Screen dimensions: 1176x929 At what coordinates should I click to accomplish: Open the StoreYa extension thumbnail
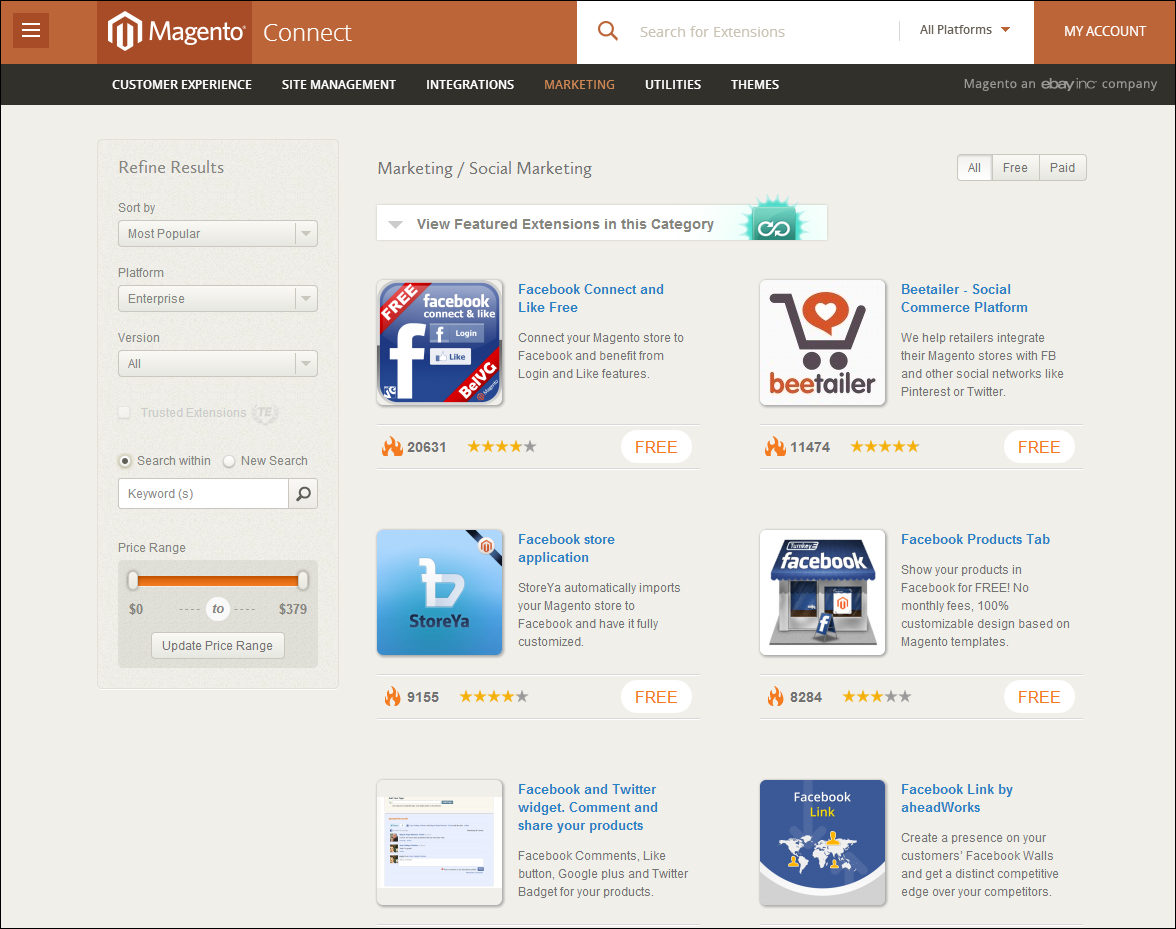coord(440,592)
